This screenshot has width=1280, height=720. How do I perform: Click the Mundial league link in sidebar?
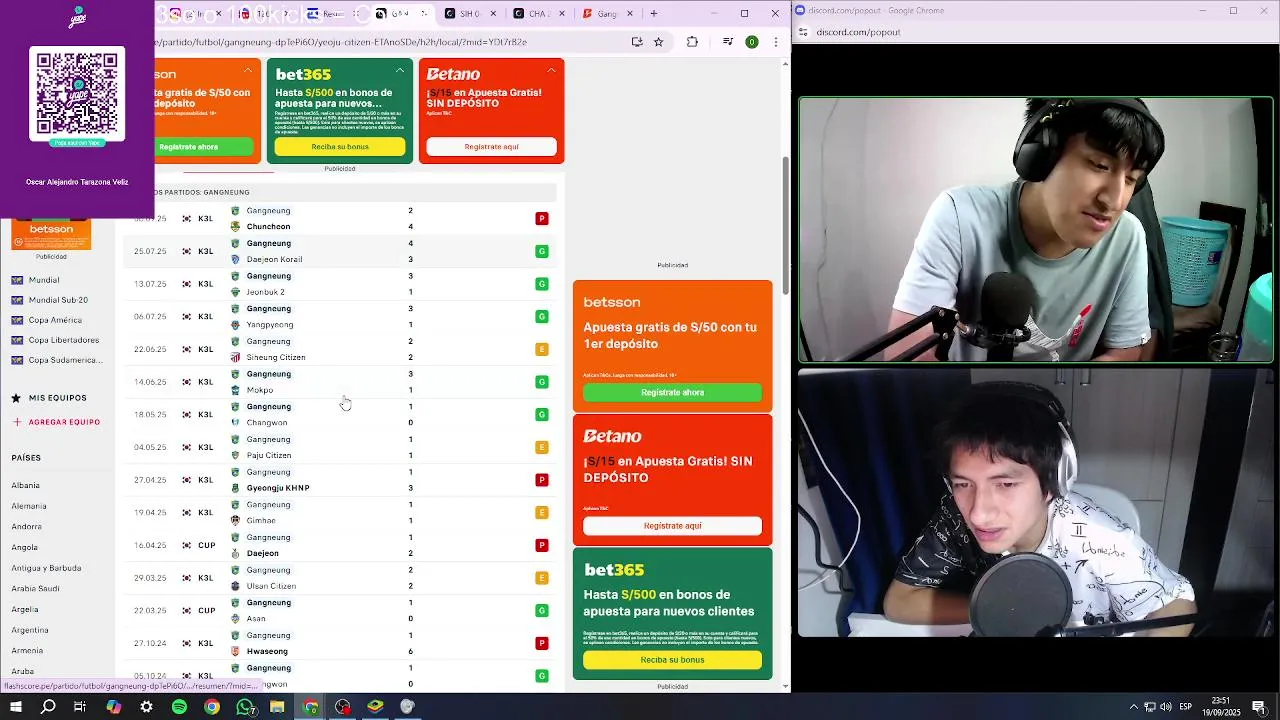pos(44,280)
